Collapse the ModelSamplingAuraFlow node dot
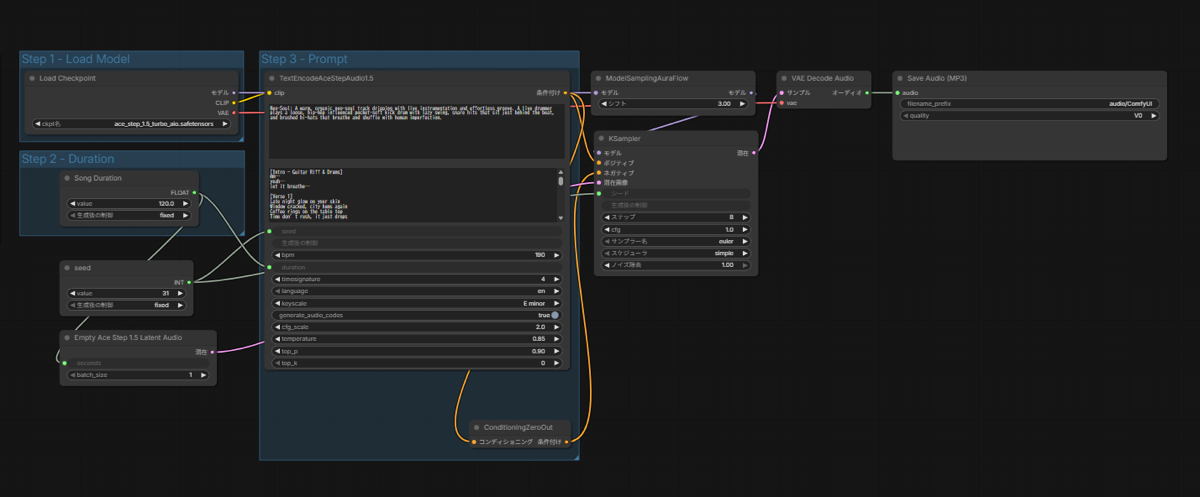This screenshot has height=497, width=1200. (x=599, y=78)
